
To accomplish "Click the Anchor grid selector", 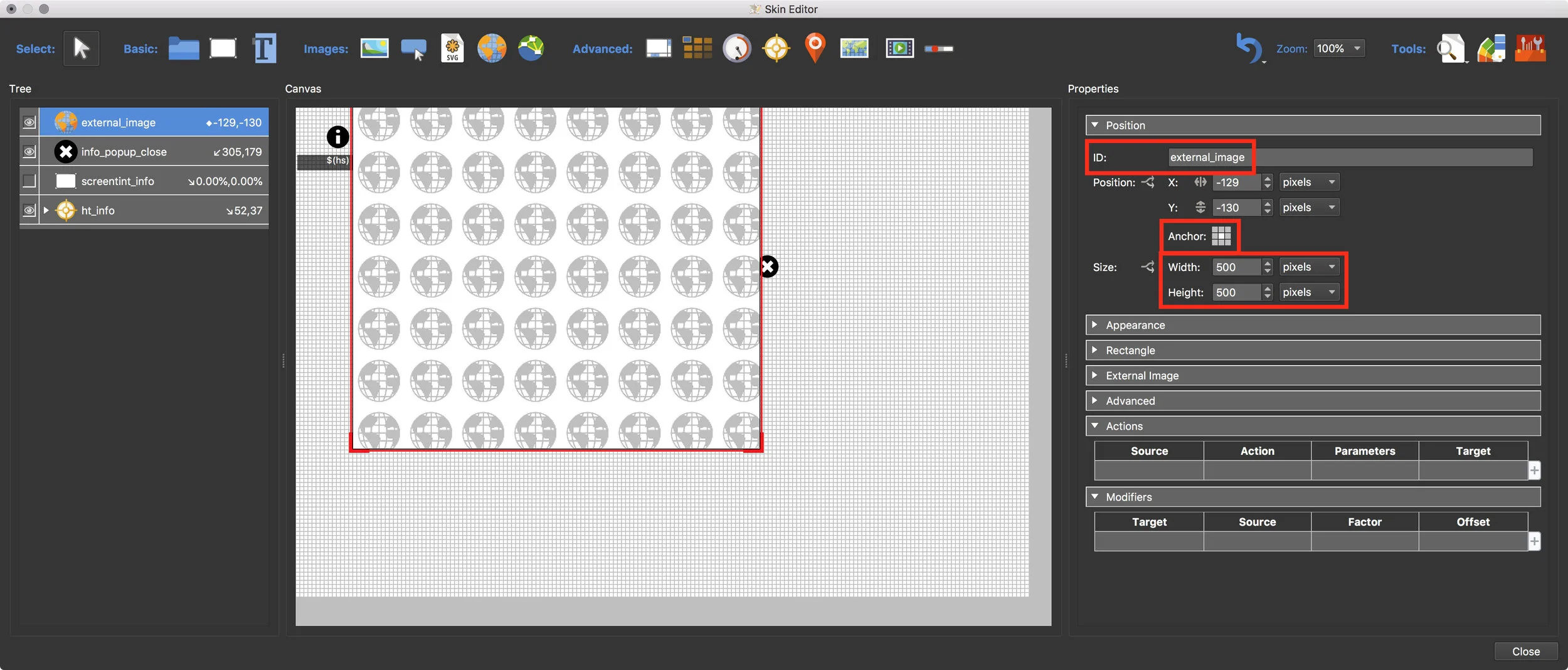I will [x=1221, y=236].
